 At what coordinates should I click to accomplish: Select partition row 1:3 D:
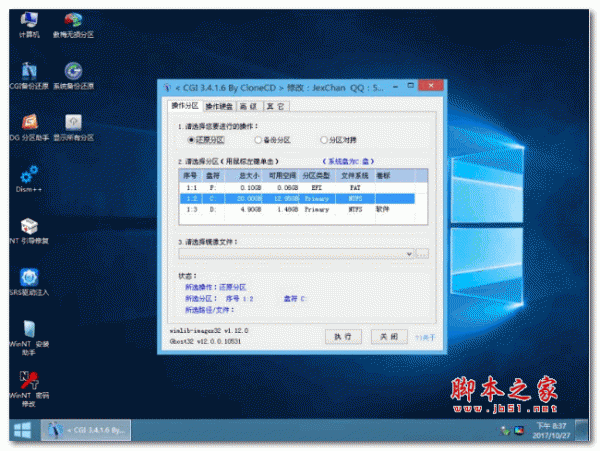pos(297,210)
